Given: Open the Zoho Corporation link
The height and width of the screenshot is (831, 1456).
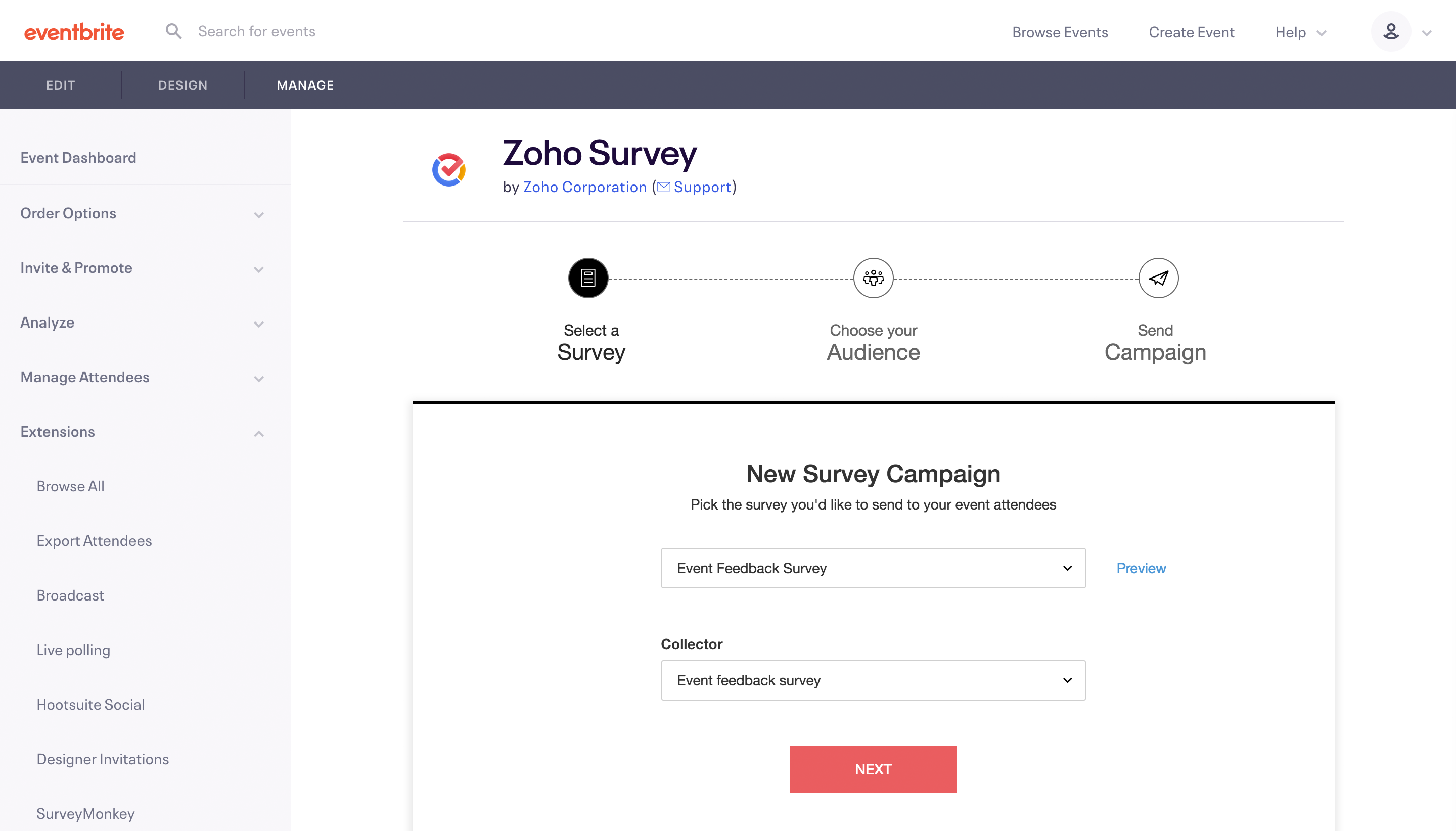Looking at the screenshot, I should point(584,187).
